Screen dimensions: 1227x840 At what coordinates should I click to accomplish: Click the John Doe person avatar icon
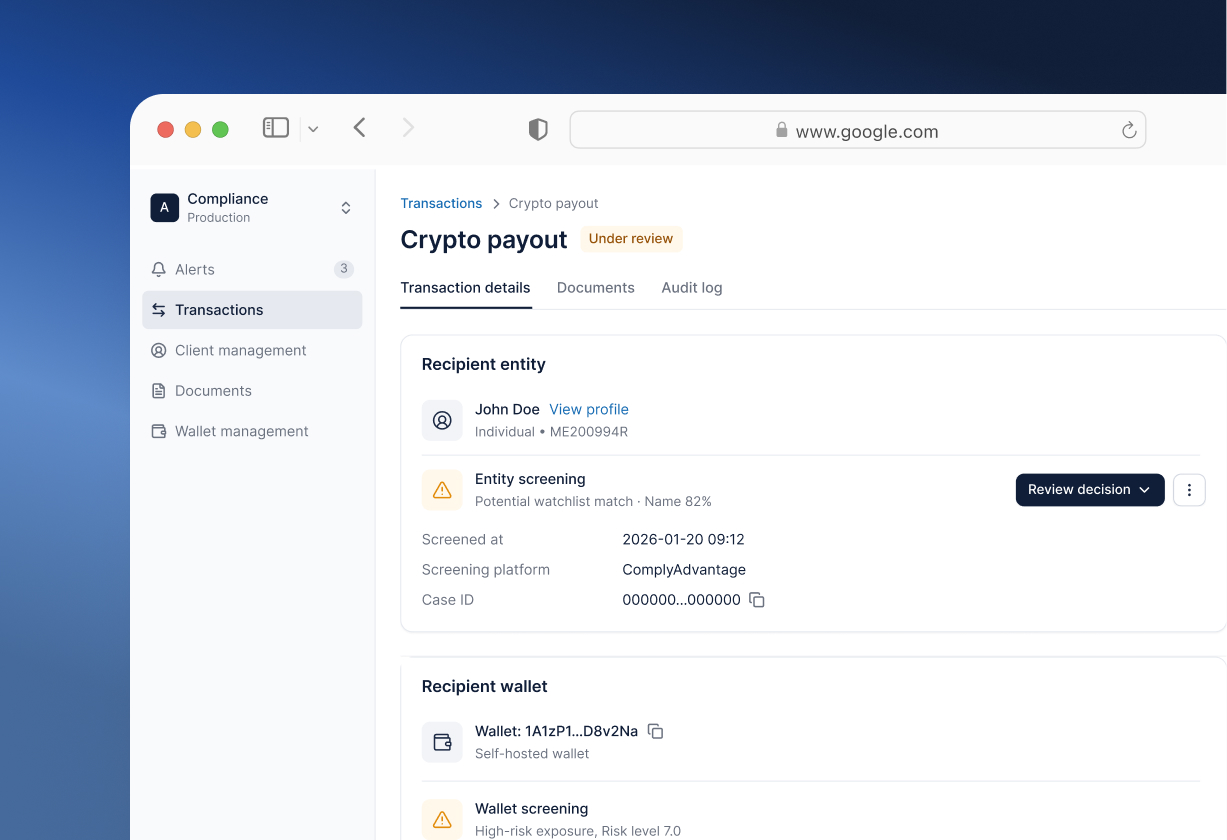(x=442, y=420)
